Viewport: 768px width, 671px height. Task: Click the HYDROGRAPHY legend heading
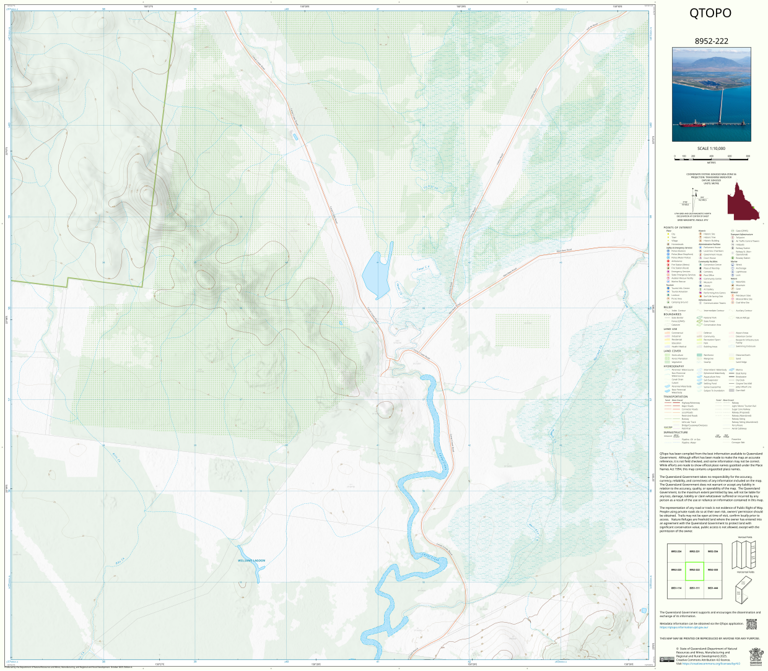[x=674, y=366]
